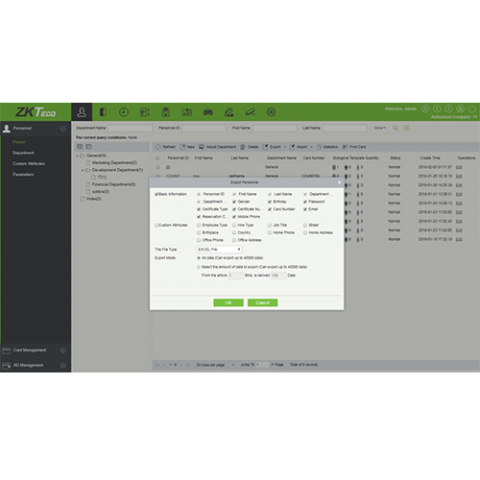Click the green search magnifier icon
Image resolution: width=480 pixels, height=480 pixels.
coord(395,128)
